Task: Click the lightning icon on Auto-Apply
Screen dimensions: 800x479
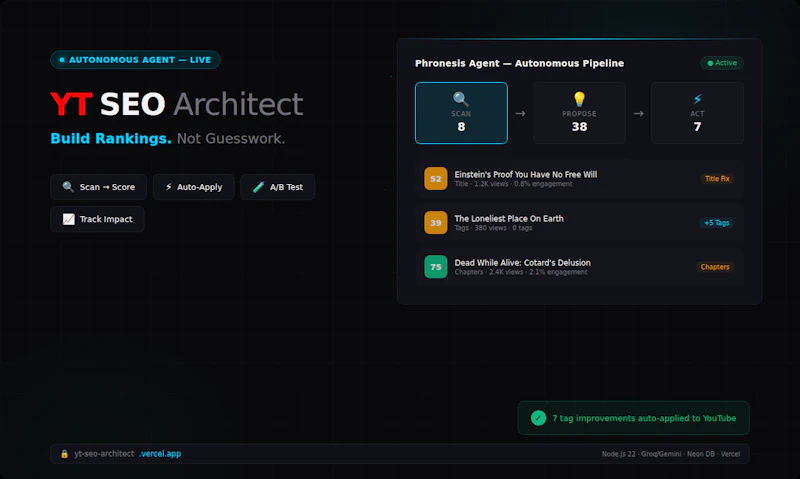Action: point(168,187)
